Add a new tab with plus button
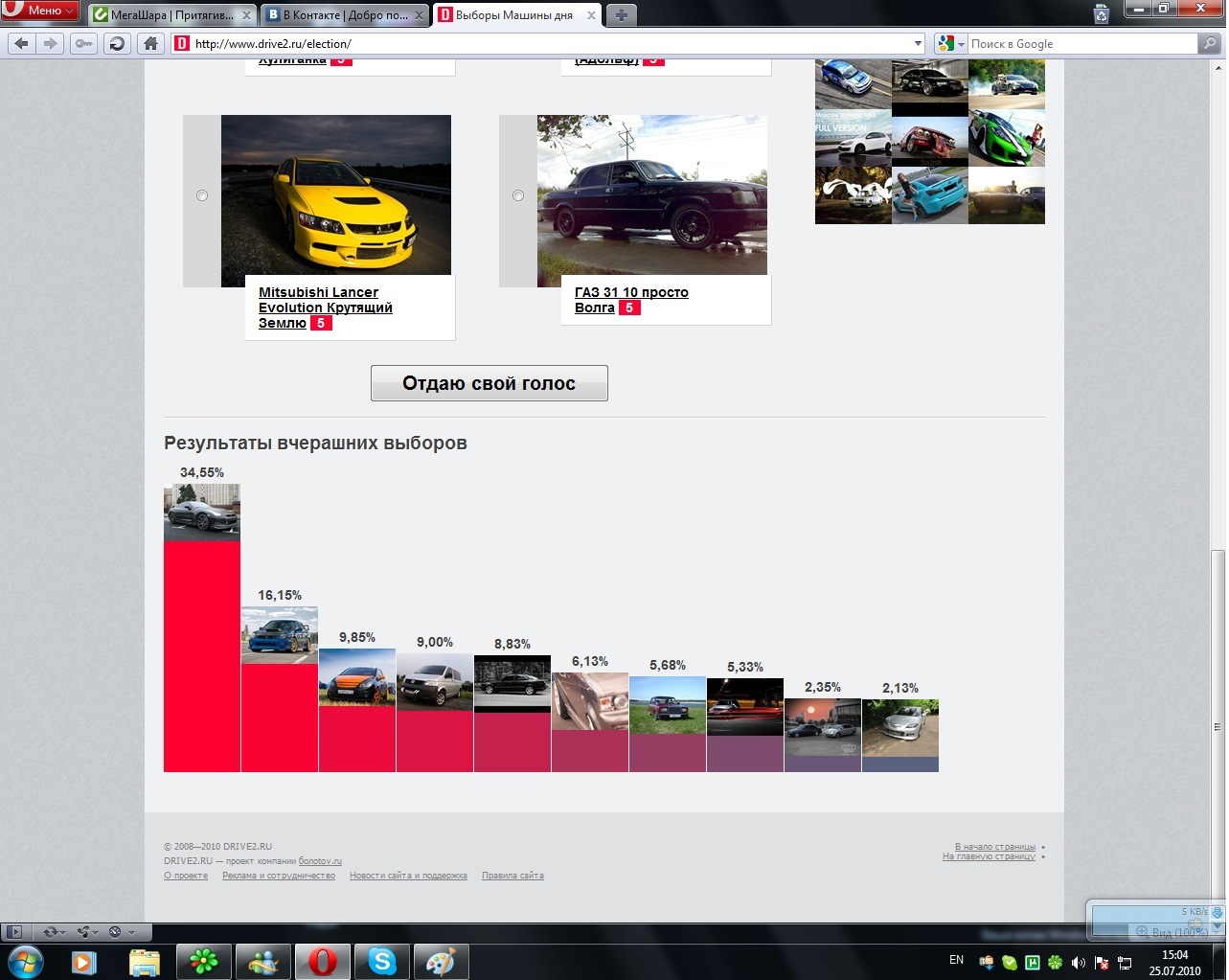The width and height of the screenshot is (1229, 980). click(x=622, y=15)
